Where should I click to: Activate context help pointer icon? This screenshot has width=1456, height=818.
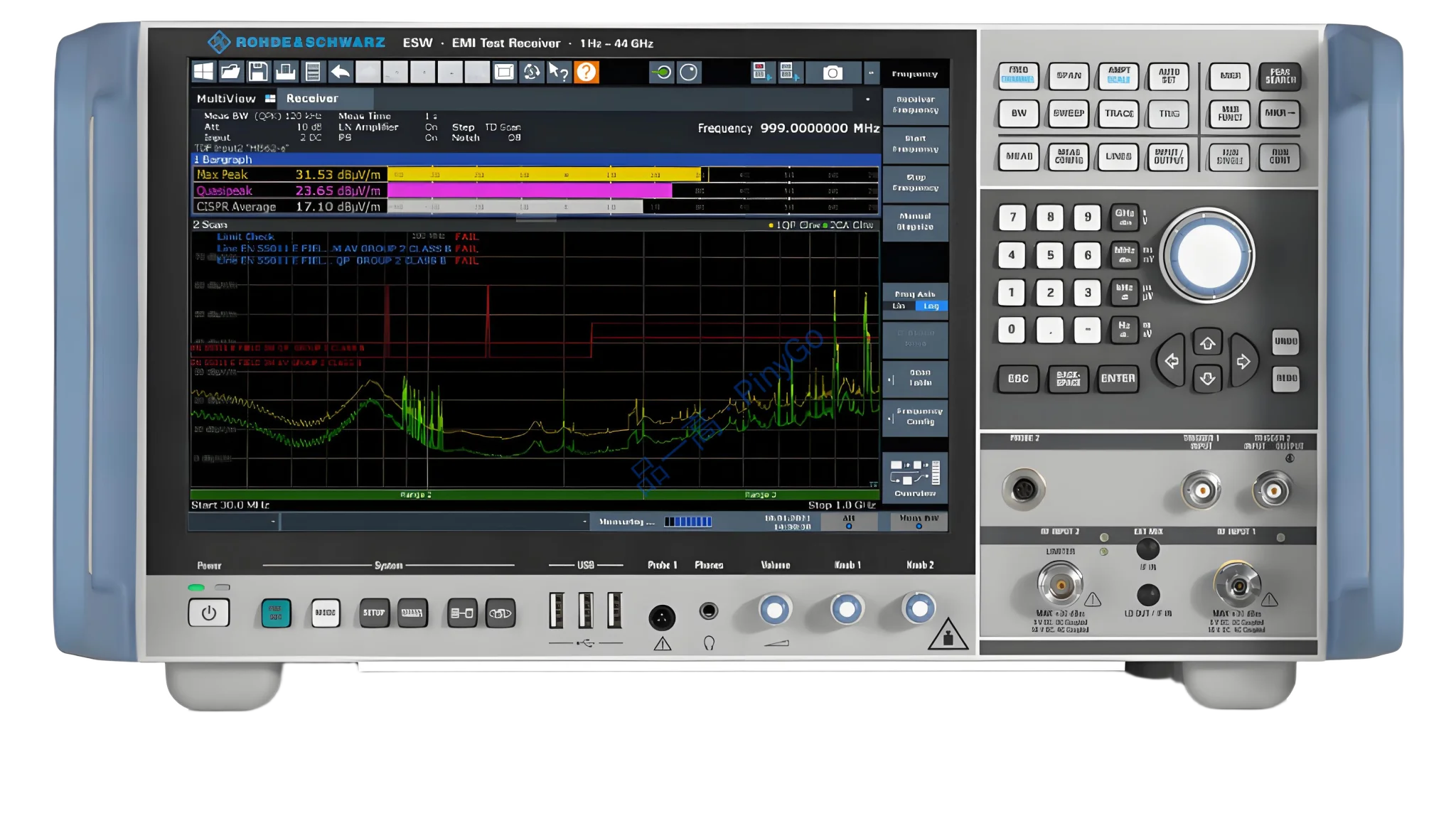click(559, 72)
